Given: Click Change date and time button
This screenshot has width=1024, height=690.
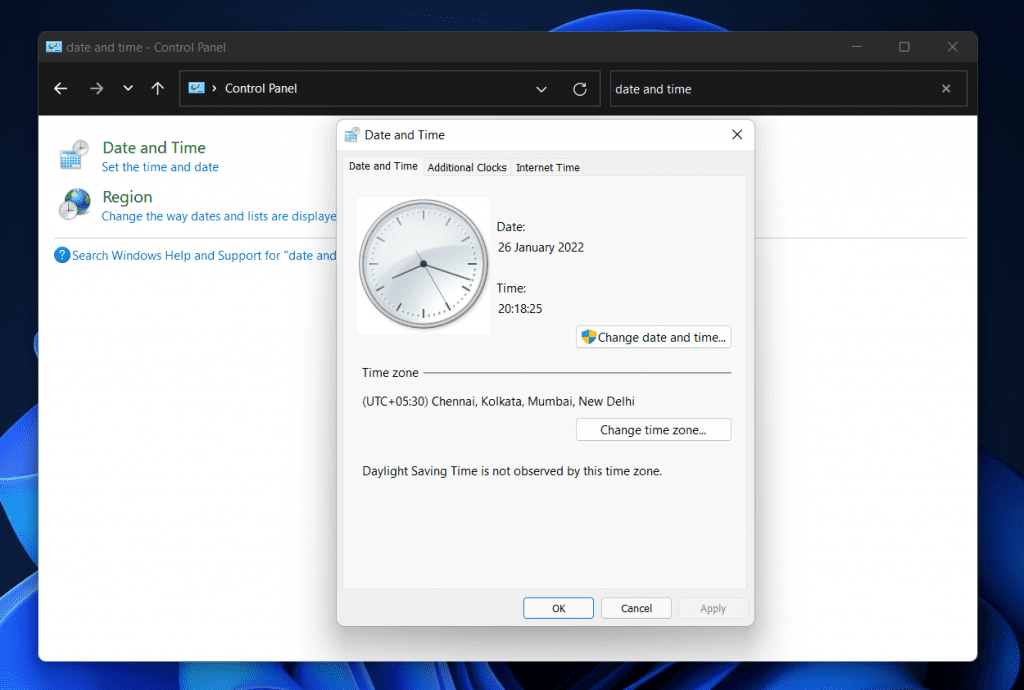Looking at the screenshot, I should [653, 337].
